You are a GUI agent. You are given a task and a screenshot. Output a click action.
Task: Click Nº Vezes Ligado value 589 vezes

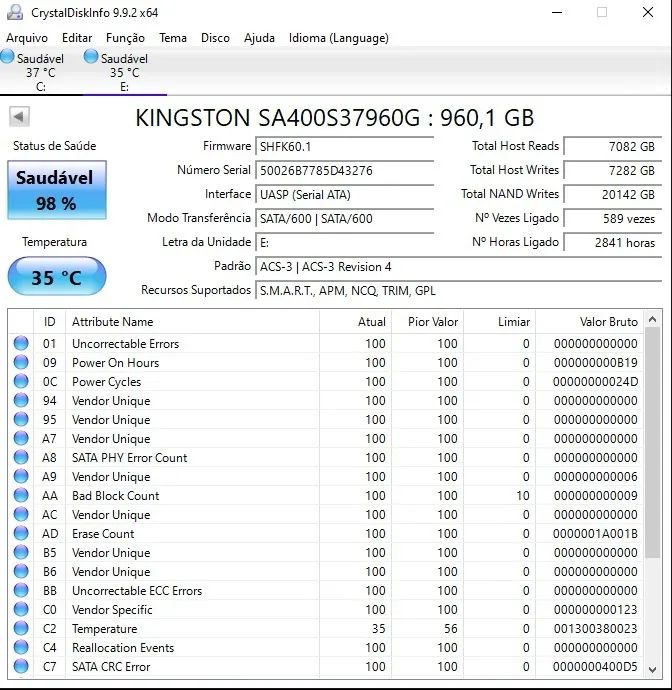(613, 219)
